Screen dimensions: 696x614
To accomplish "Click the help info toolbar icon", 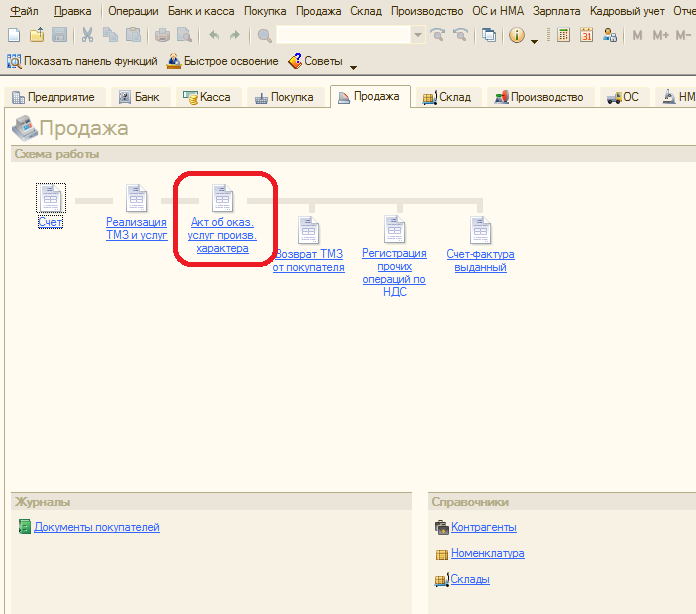I will point(517,35).
